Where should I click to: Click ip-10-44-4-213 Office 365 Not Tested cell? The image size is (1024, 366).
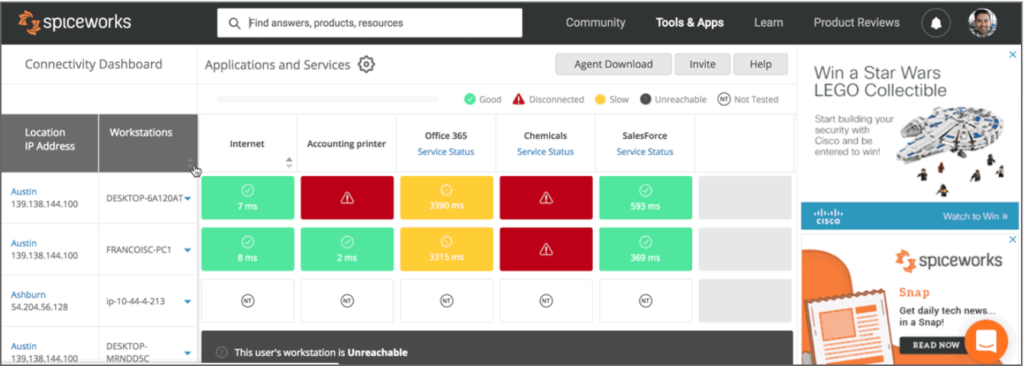(447, 301)
